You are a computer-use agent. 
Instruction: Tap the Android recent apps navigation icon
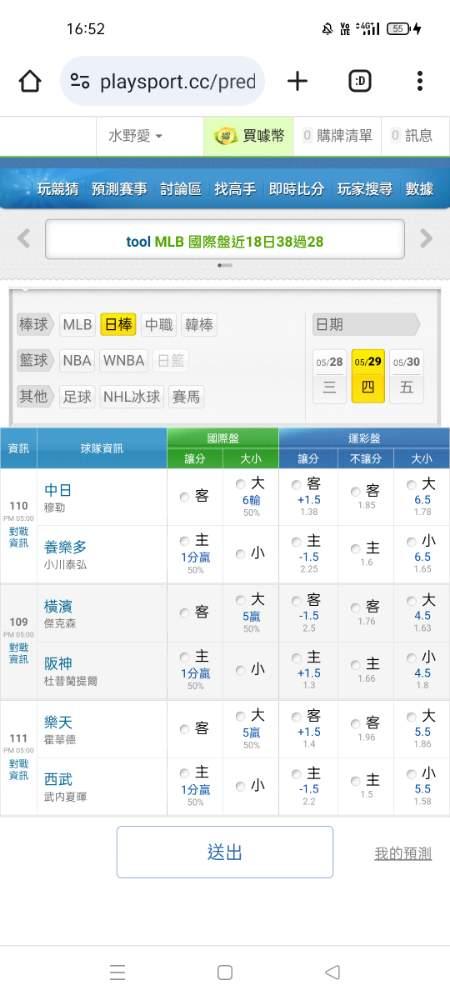117,972
